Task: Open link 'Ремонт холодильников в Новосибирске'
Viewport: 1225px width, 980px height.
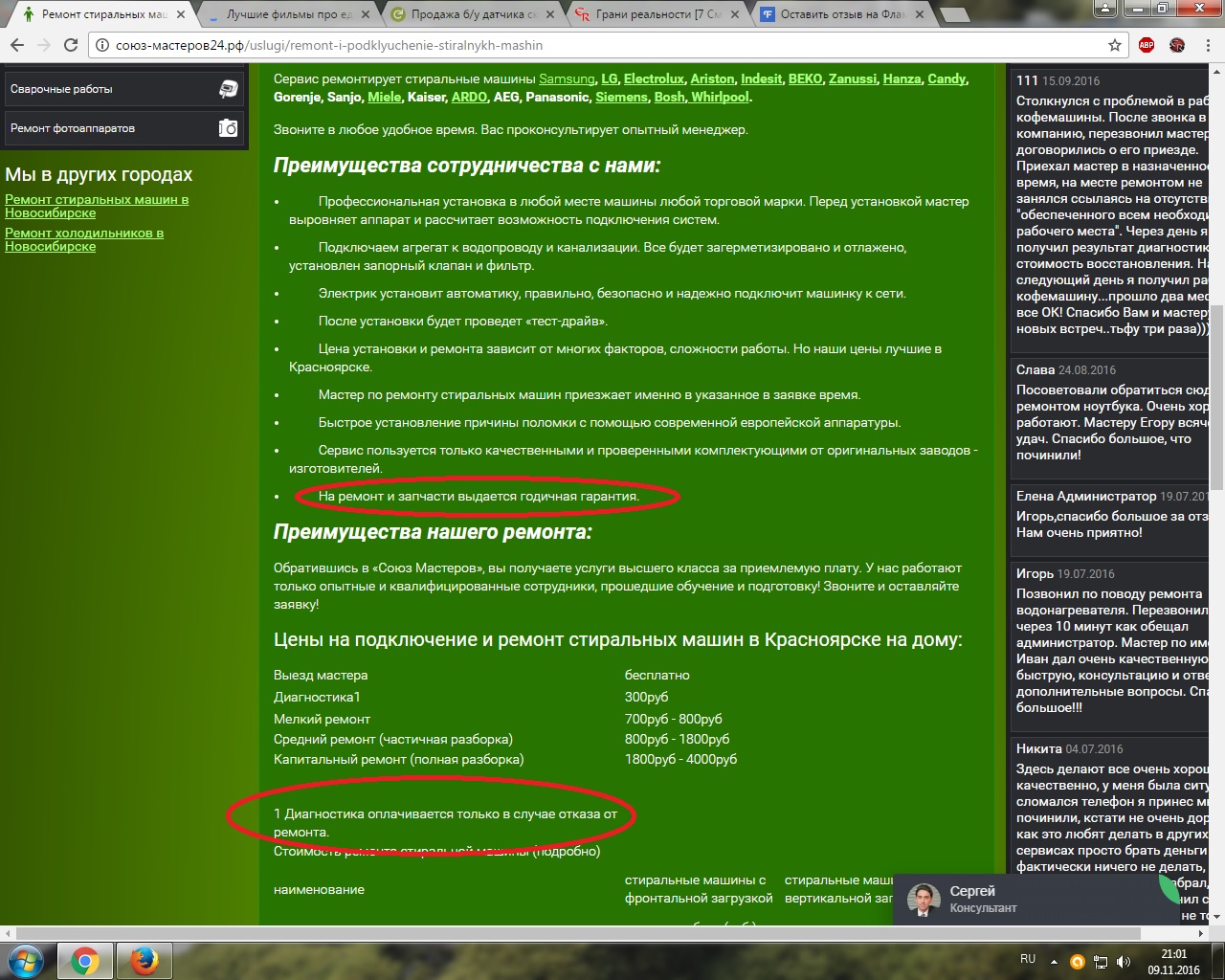Action: [x=84, y=239]
